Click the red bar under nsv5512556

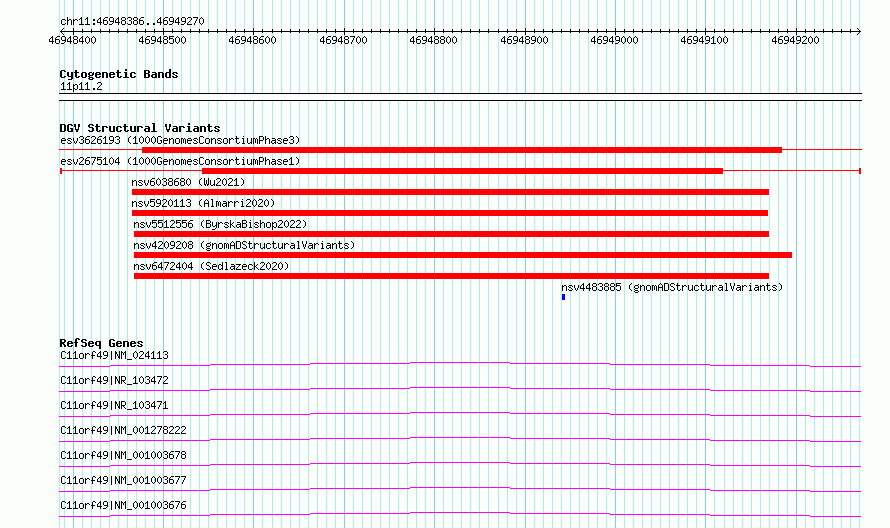coord(451,234)
